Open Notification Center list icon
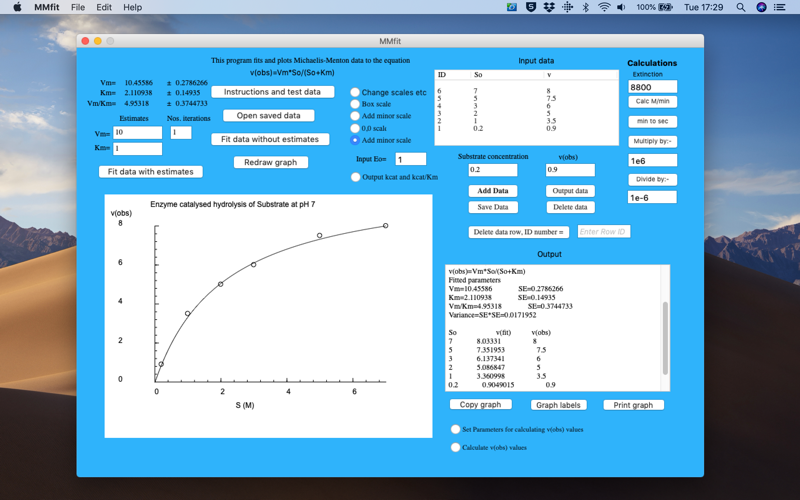The image size is (800, 500). [x=780, y=7]
